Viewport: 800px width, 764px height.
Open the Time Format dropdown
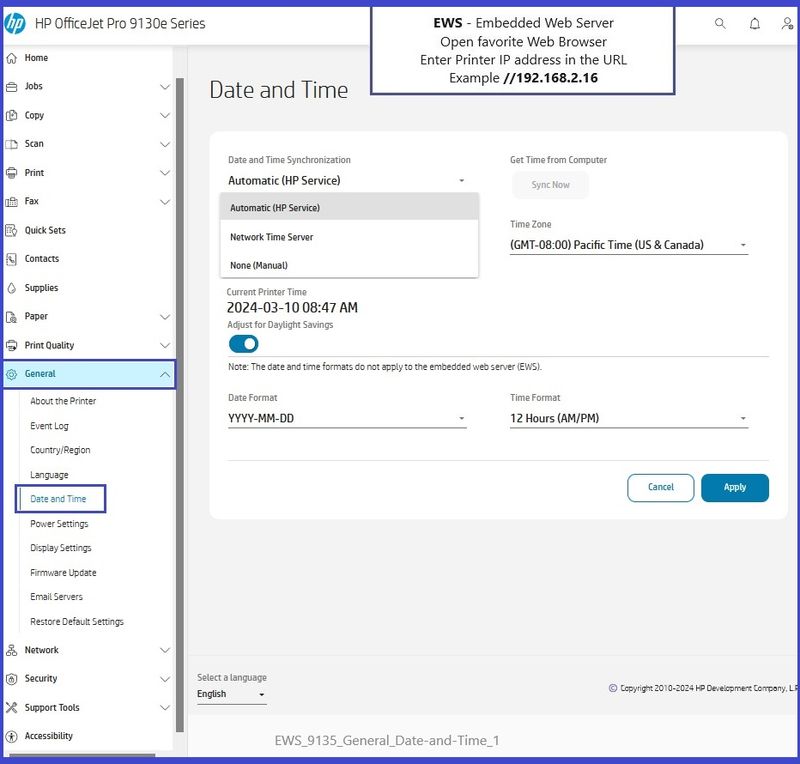click(629, 418)
